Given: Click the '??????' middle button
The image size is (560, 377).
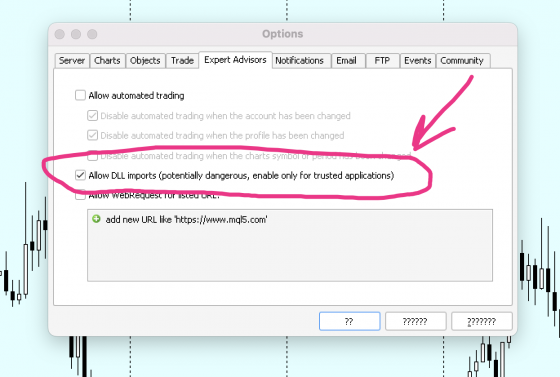Looking at the screenshot, I should [x=415, y=321].
